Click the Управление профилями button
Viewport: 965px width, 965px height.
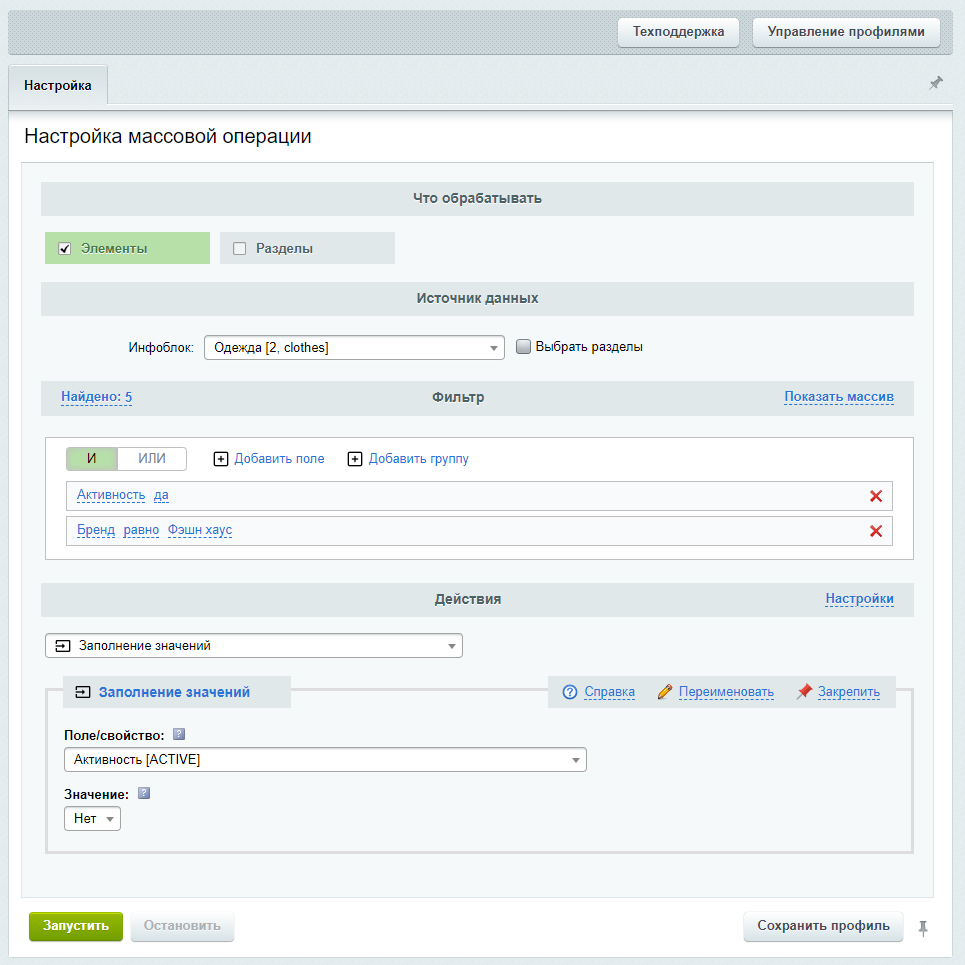(845, 32)
